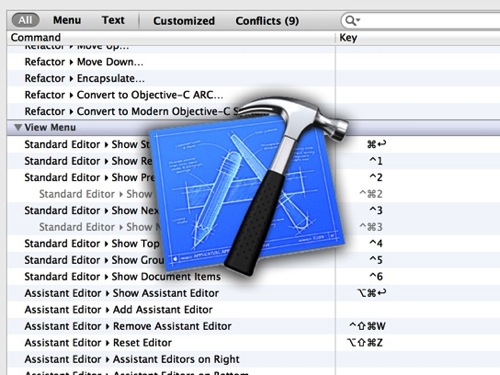Click the ^5 key binding cell

tap(376, 260)
